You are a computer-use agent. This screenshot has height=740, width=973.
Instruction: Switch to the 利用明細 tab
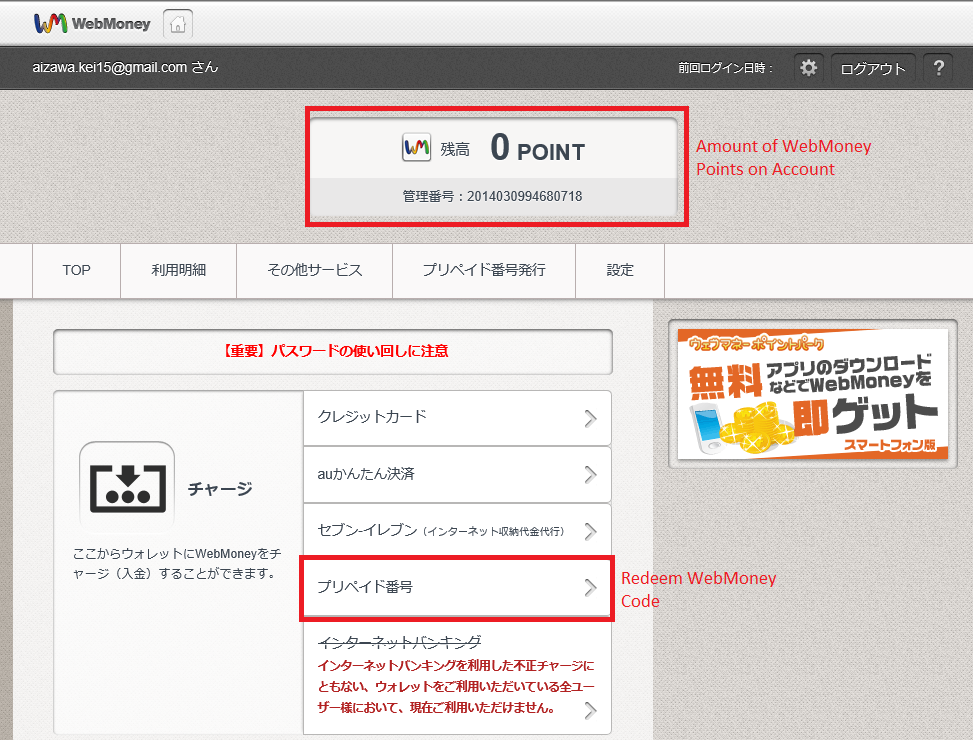point(179,270)
